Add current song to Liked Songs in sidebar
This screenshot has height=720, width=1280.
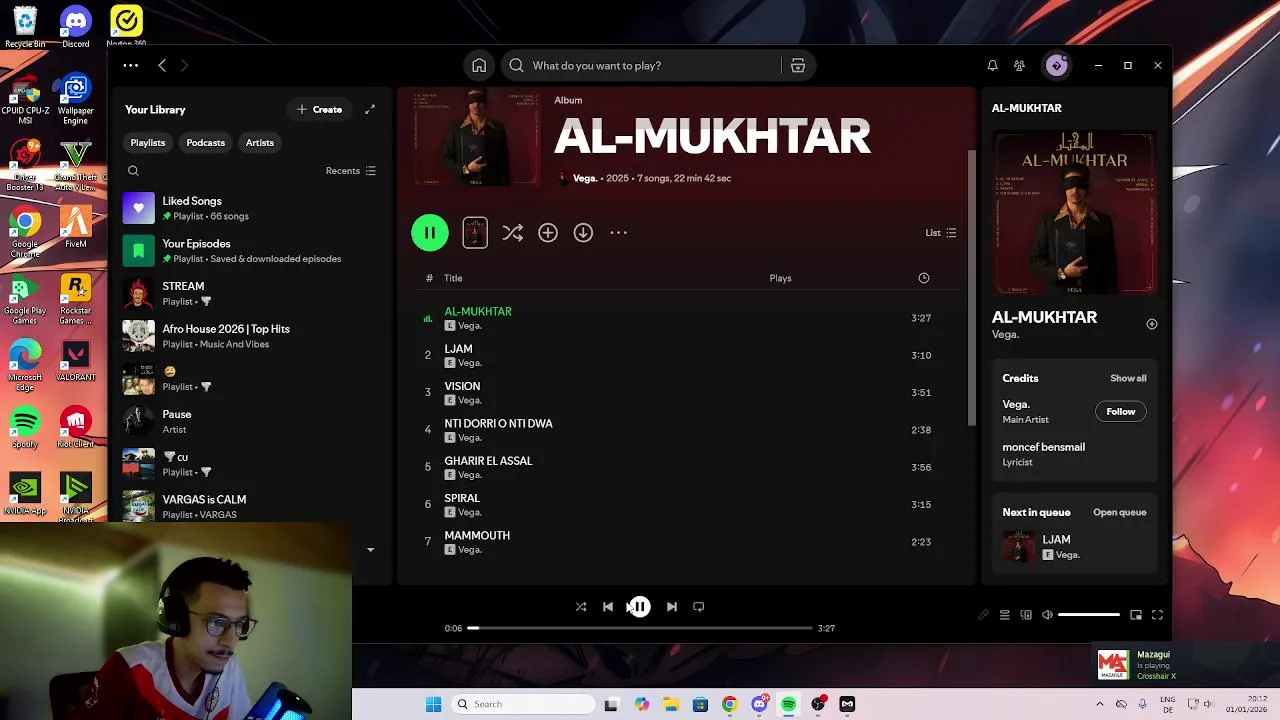click(1152, 324)
